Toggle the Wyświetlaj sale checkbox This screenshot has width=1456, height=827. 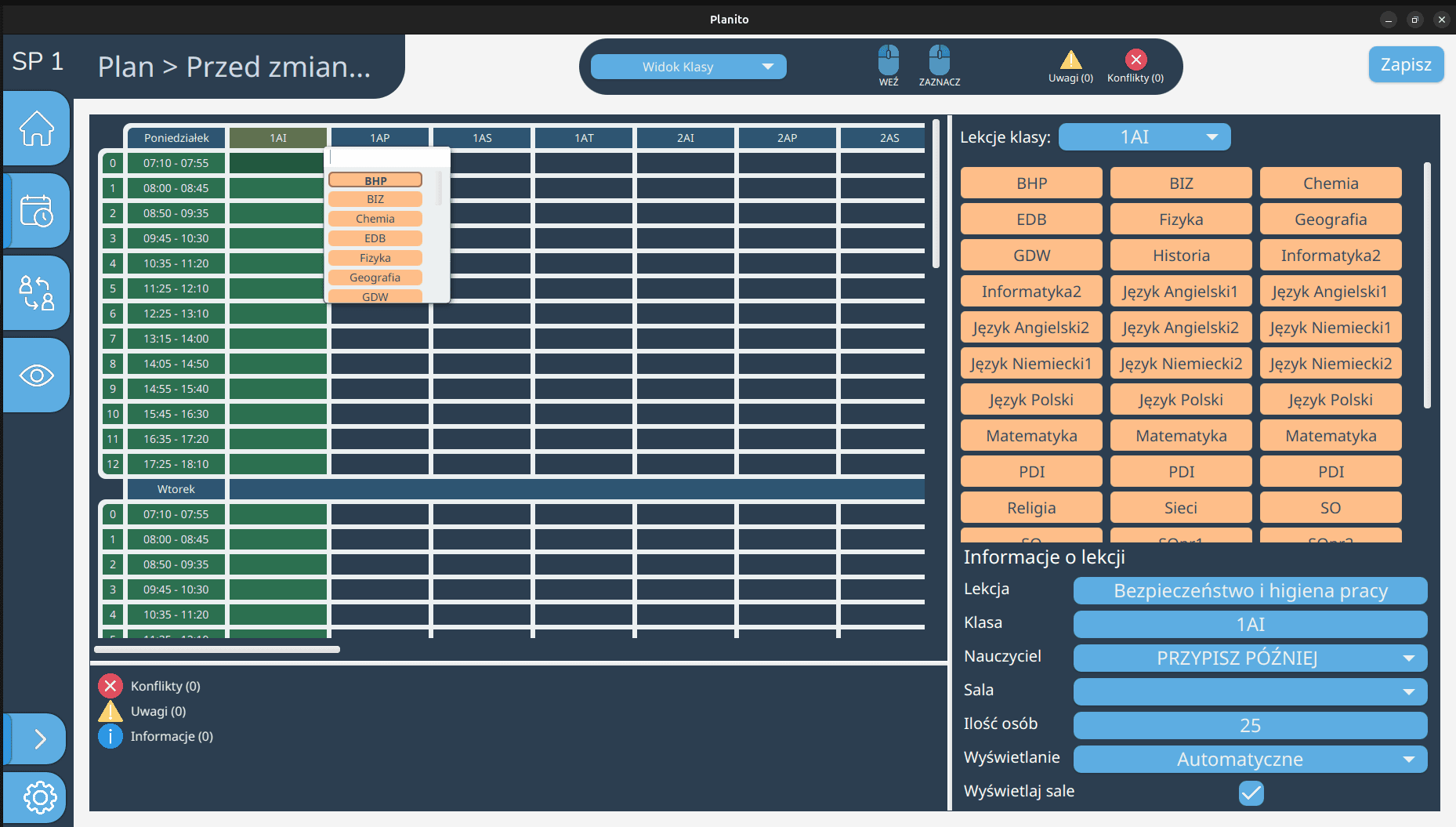tap(1251, 793)
